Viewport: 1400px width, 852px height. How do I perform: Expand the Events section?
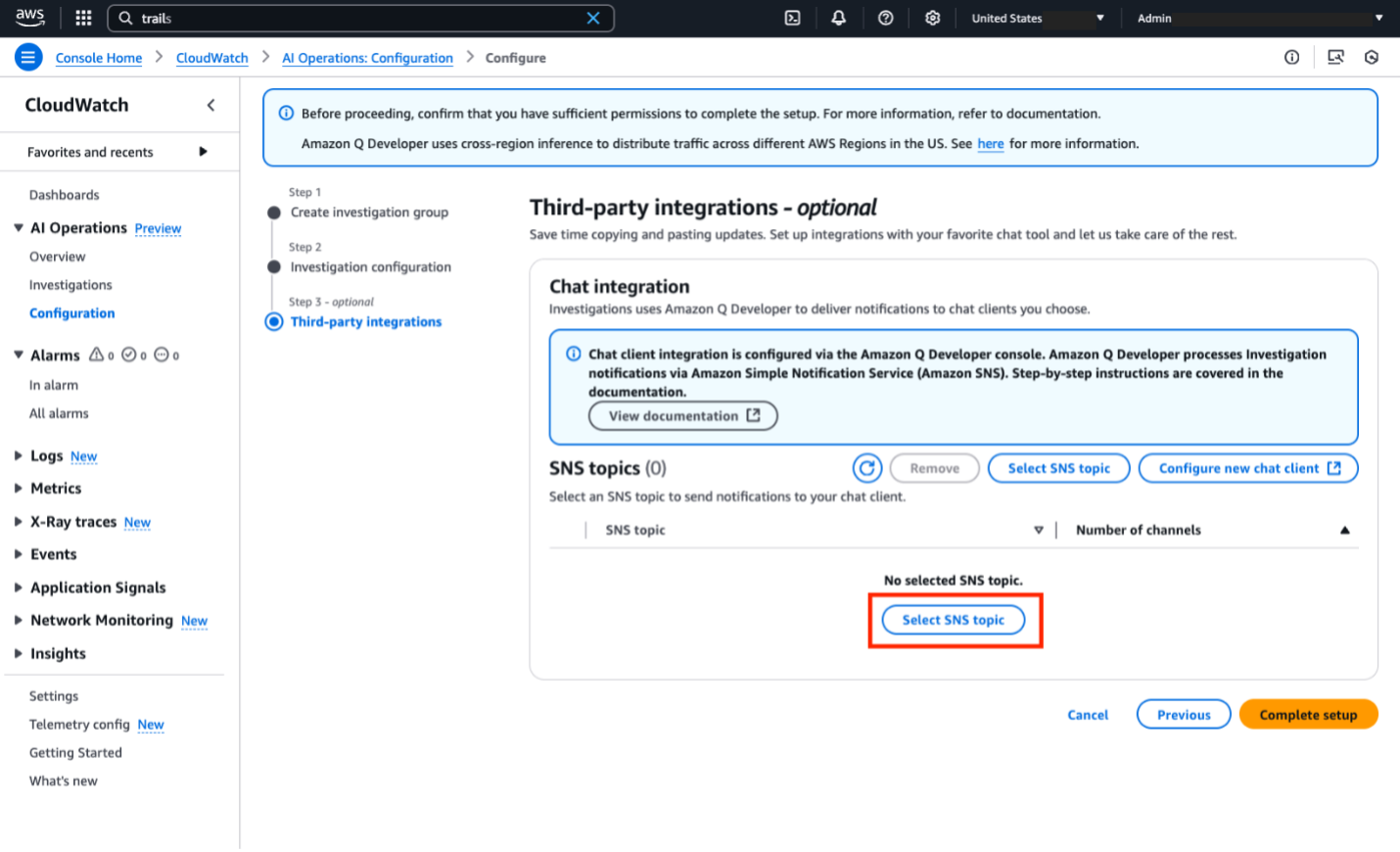19,554
